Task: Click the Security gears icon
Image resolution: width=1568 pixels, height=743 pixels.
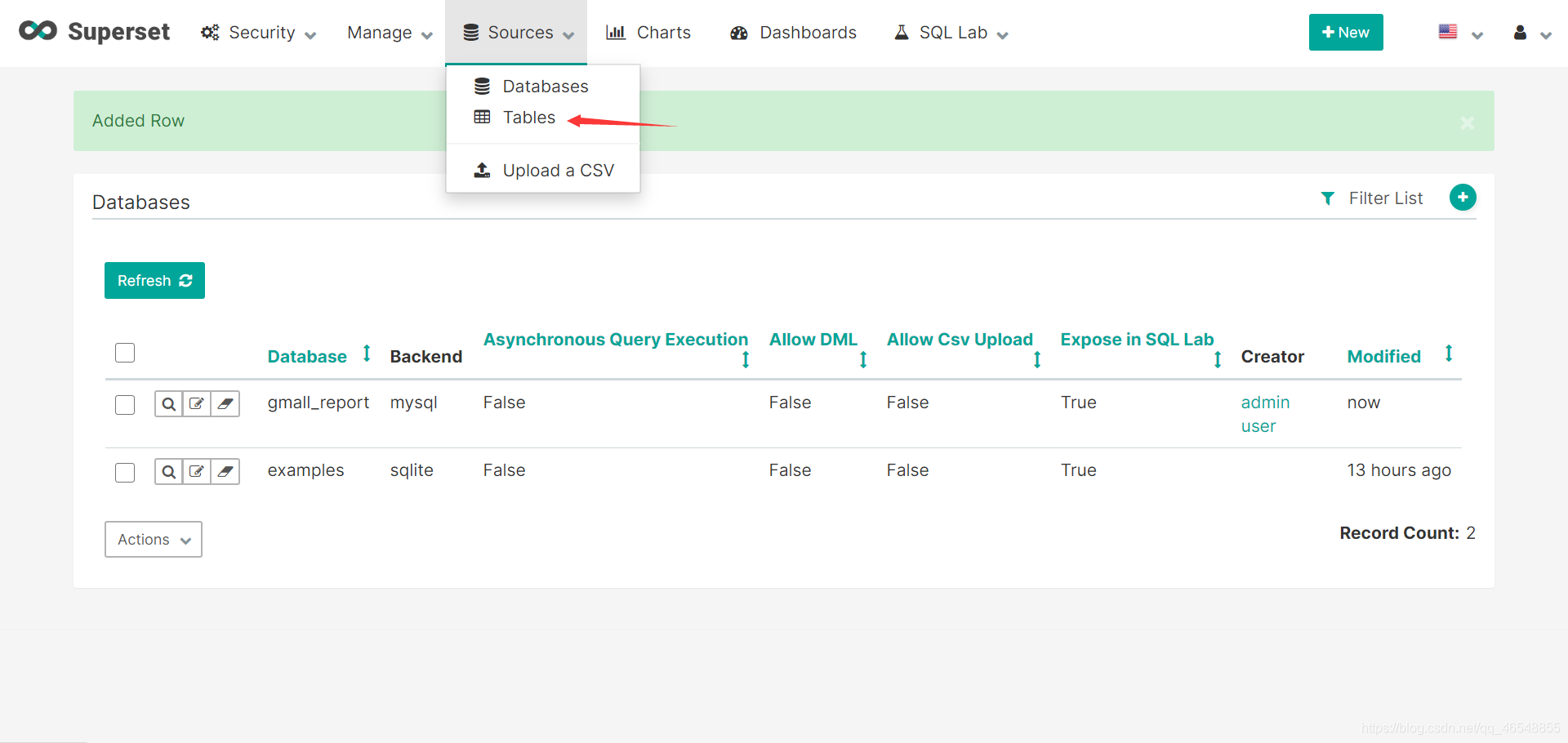Action: 210,33
